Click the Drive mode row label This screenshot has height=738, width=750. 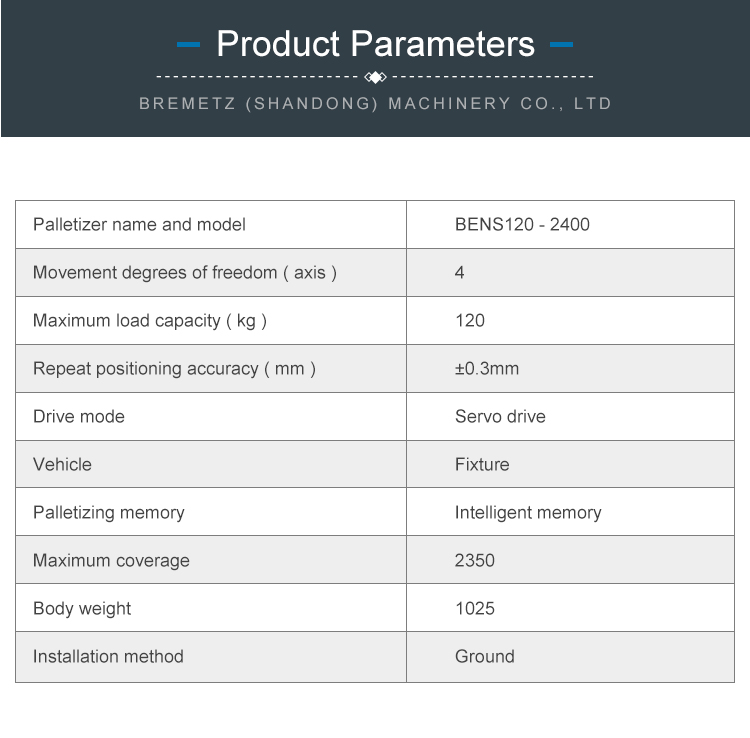click(79, 416)
